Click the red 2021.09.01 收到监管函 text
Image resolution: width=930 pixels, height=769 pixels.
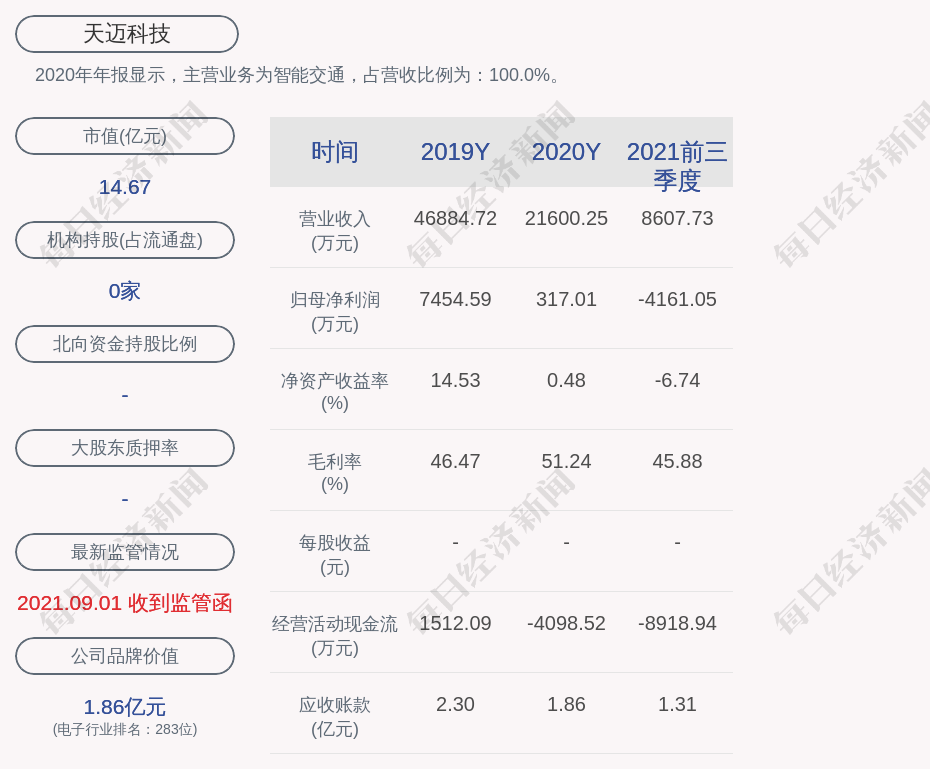[x=125, y=603]
